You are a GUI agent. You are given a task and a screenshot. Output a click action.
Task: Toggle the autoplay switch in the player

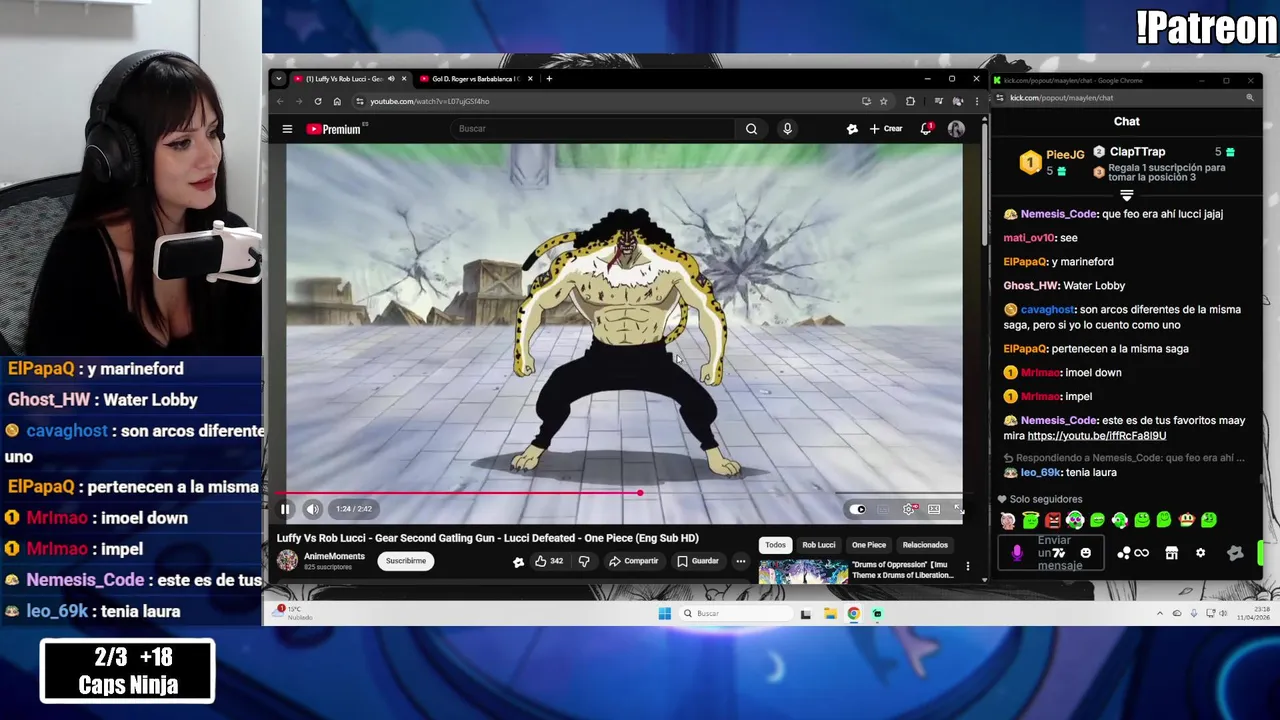(858, 509)
